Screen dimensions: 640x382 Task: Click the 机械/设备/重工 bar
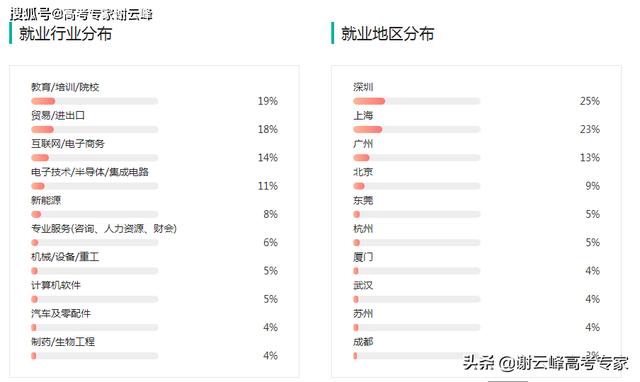tap(94, 271)
